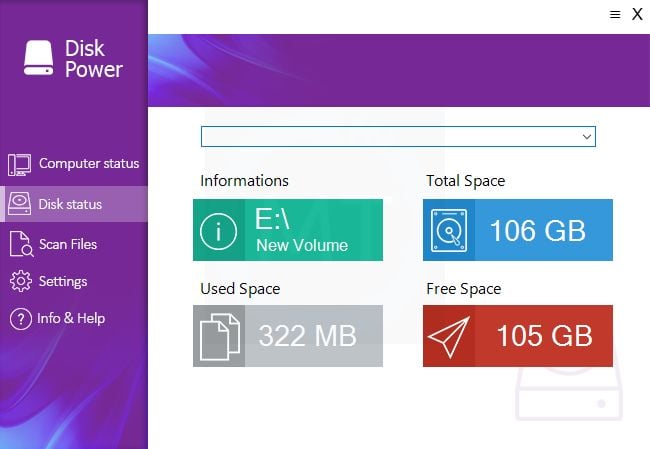
Task: Open the Computer status menu label
Action: tap(89, 163)
